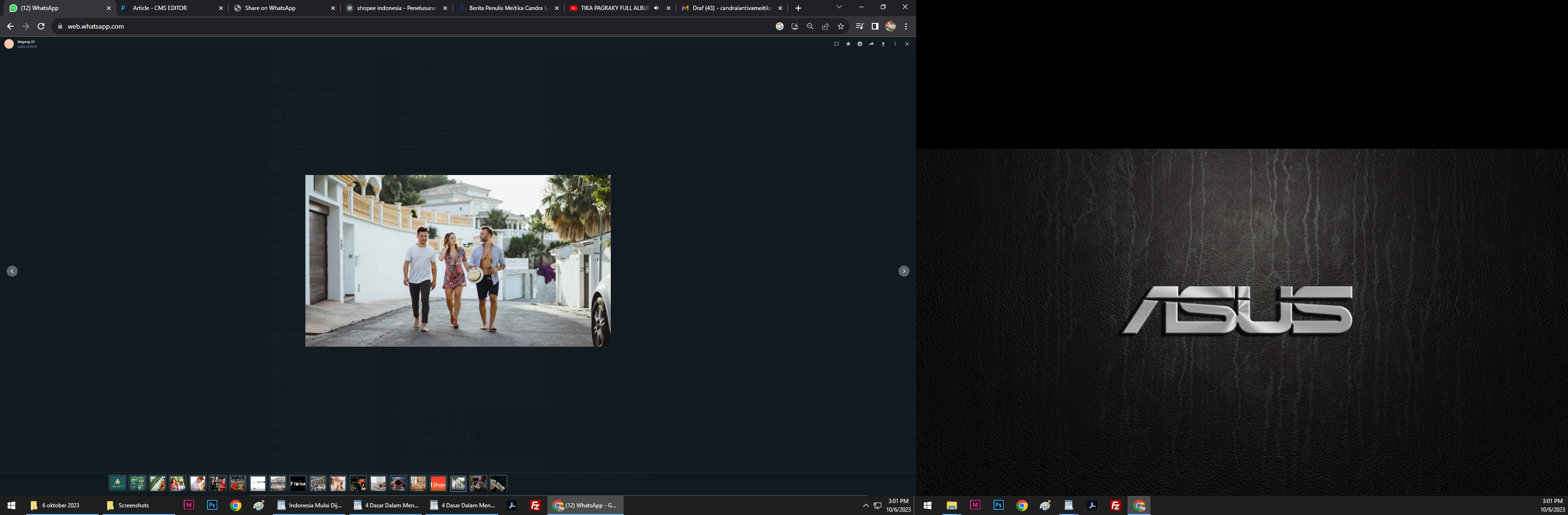Share this page from the address bar
Screen dimensions: 1568x515
(x=826, y=26)
